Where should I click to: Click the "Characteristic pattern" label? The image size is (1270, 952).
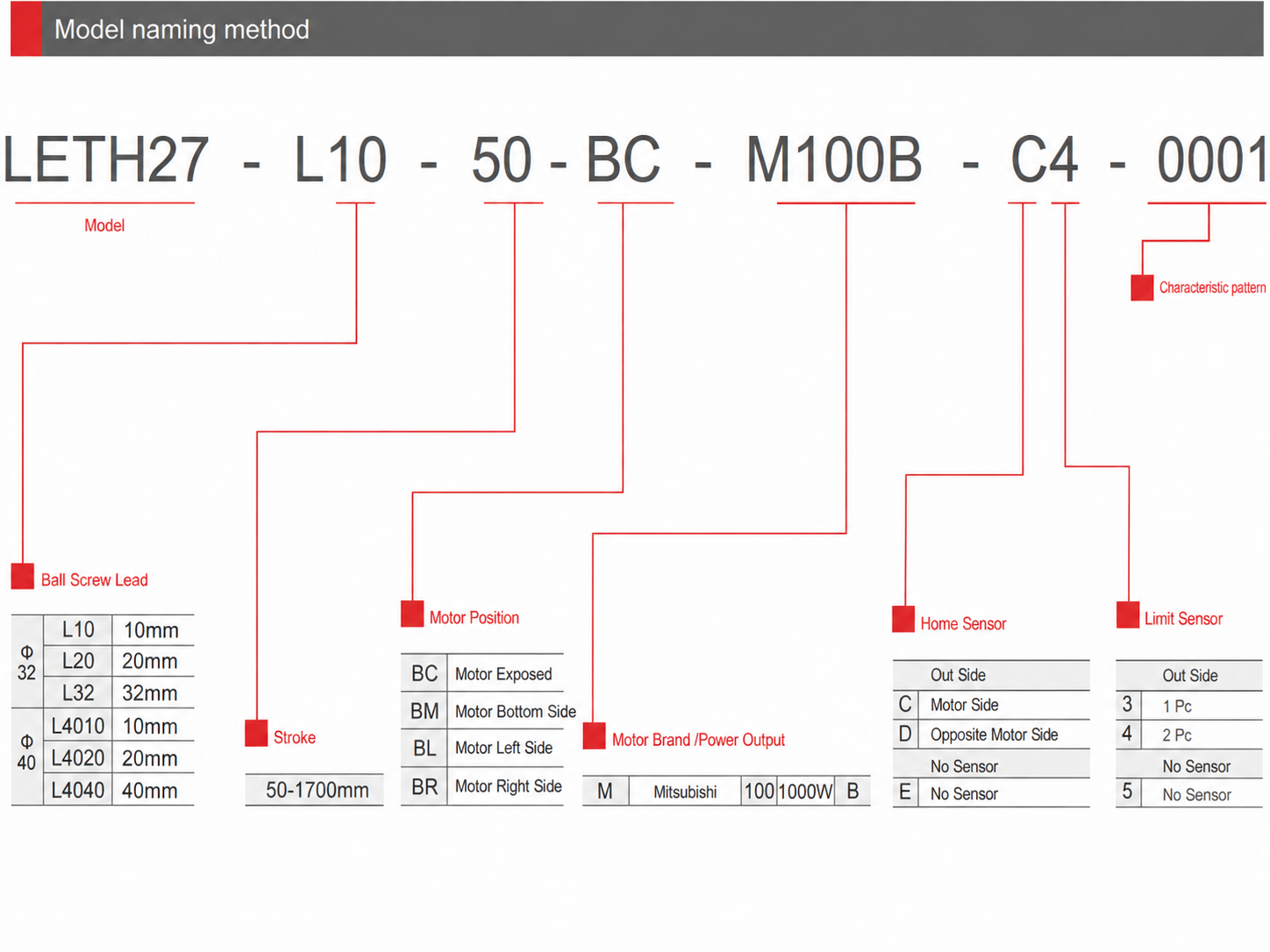1212,288
